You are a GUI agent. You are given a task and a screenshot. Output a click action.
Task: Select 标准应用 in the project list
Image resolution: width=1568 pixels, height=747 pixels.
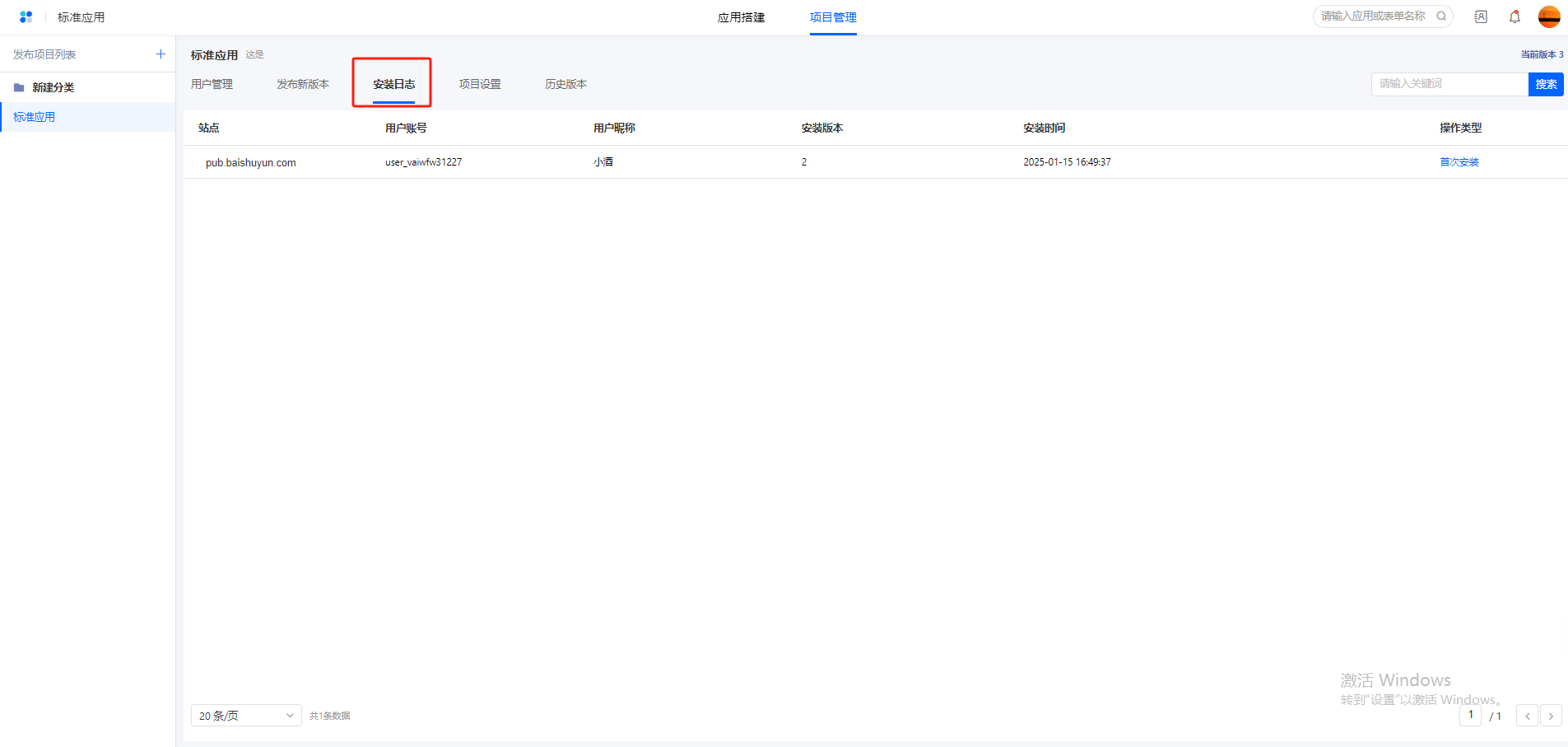click(35, 117)
